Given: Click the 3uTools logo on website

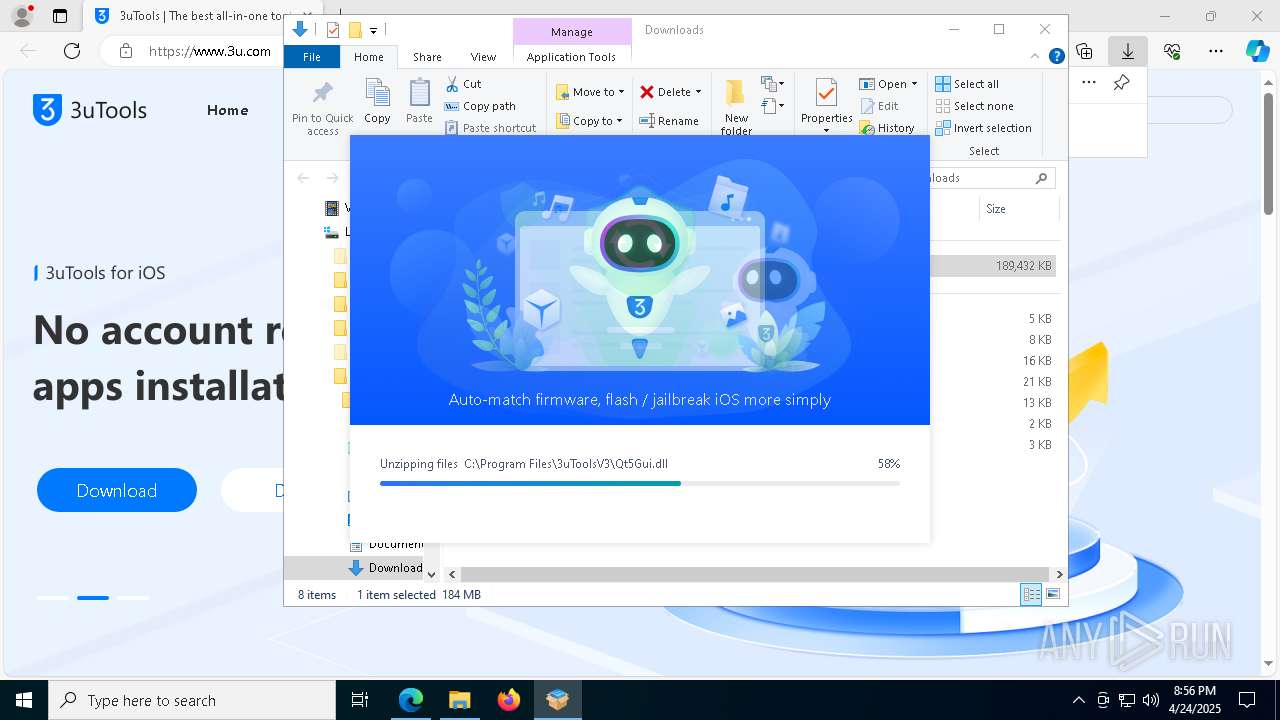Looking at the screenshot, I should tap(90, 110).
